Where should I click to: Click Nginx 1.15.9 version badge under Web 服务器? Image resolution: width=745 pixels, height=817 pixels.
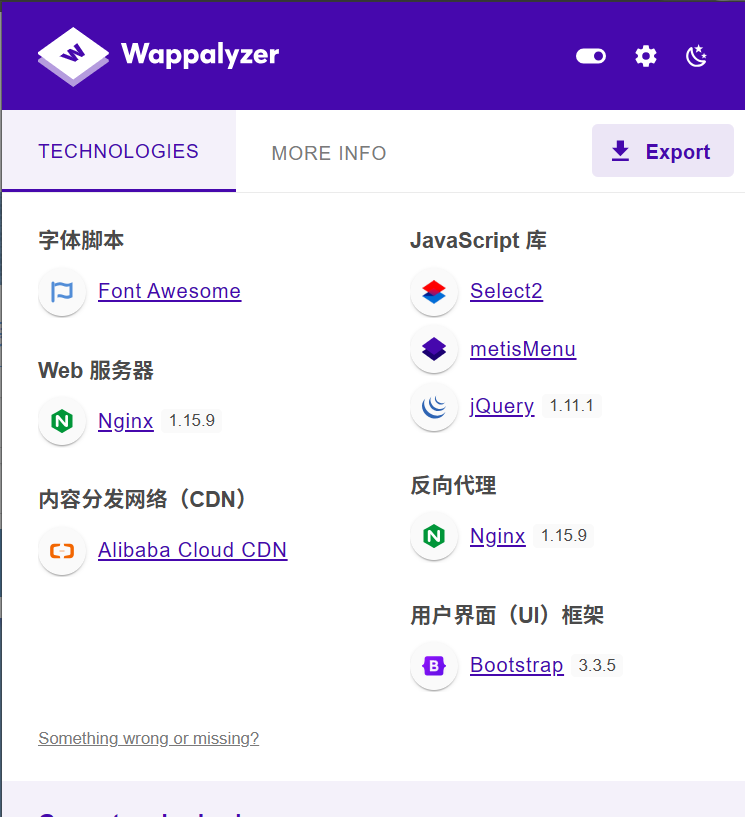(192, 420)
